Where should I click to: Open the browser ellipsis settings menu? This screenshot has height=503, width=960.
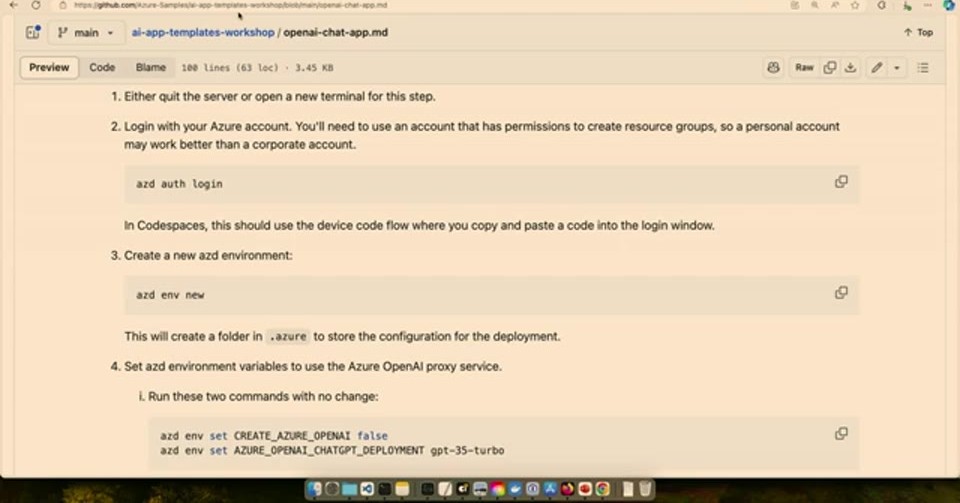click(x=928, y=5)
